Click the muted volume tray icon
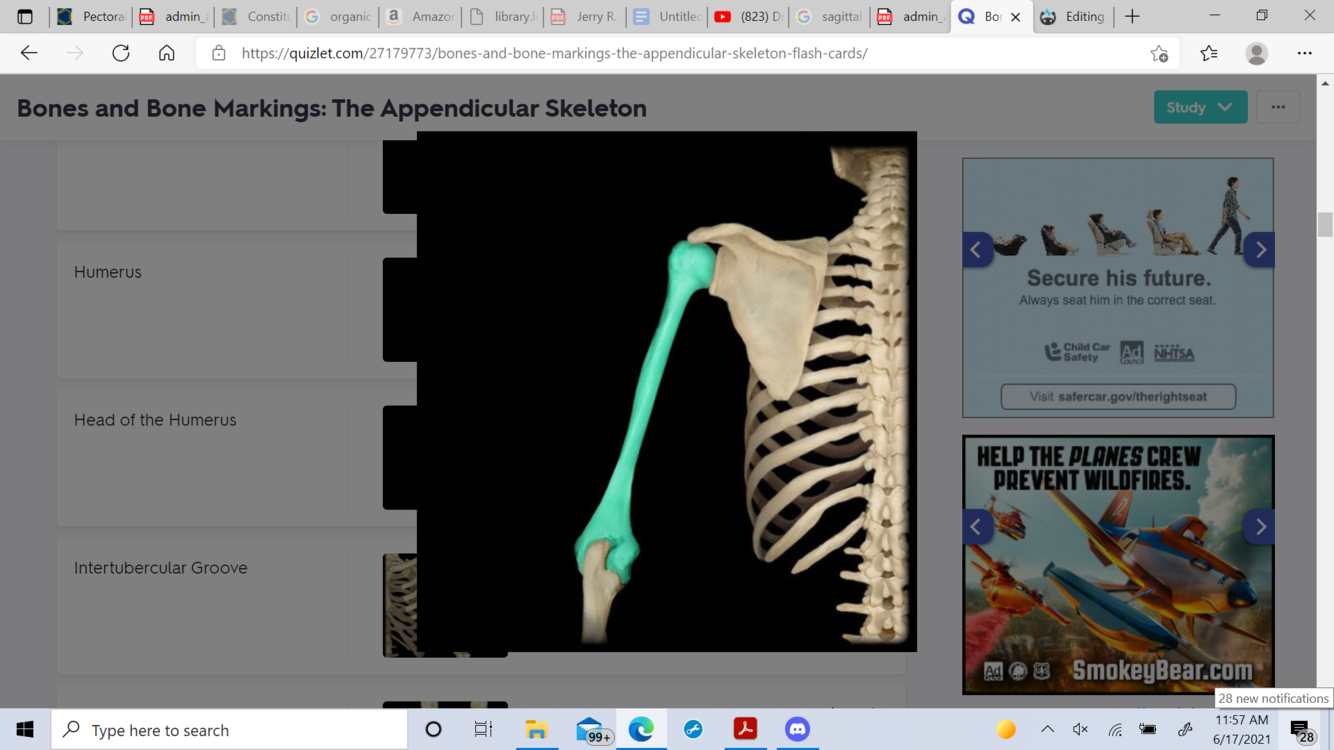Image resolution: width=1334 pixels, height=750 pixels. (x=1080, y=730)
